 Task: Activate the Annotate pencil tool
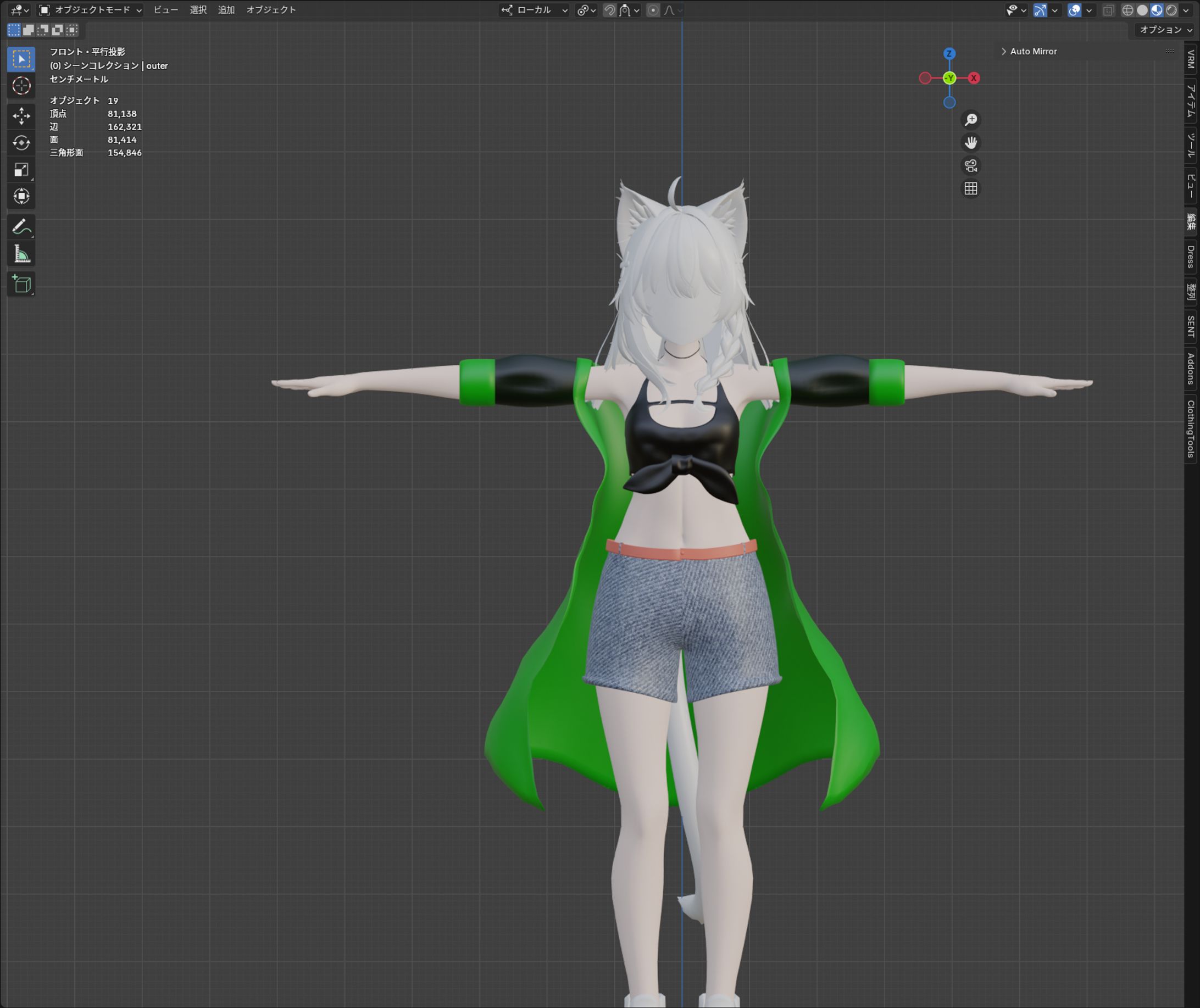click(x=21, y=227)
